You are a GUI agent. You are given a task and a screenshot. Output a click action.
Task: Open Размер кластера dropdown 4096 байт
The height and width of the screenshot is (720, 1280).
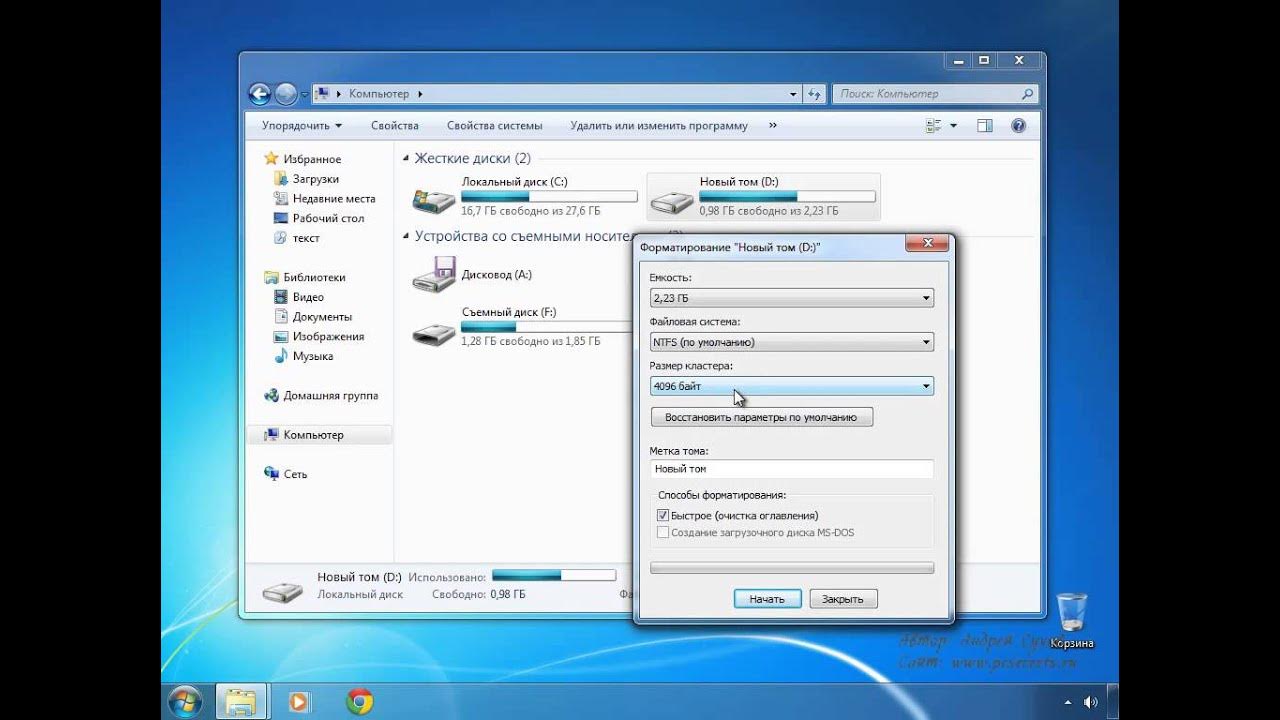[x=792, y=386]
